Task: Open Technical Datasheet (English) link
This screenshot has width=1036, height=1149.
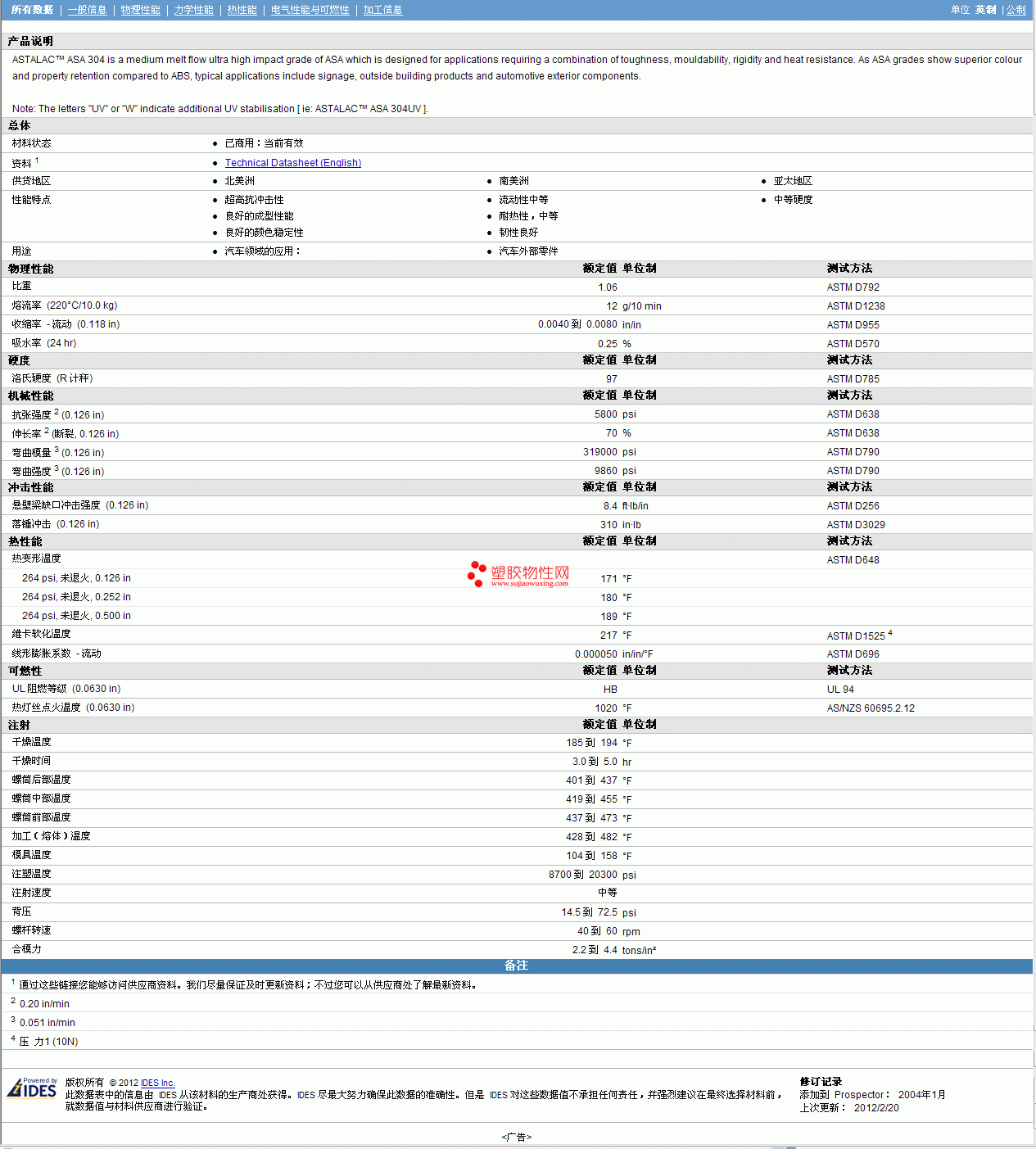Action: pyautogui.click(x=293, y=163)
